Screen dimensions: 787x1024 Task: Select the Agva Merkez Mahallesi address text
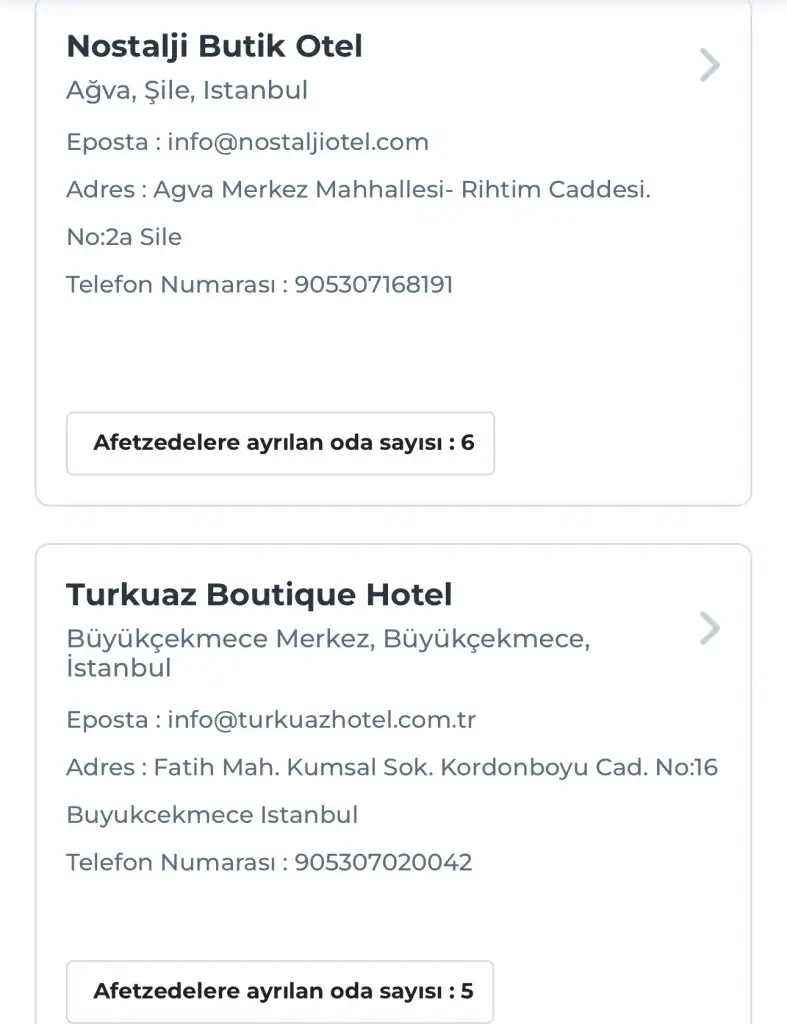pyautogui.click(x=401, y=189)
